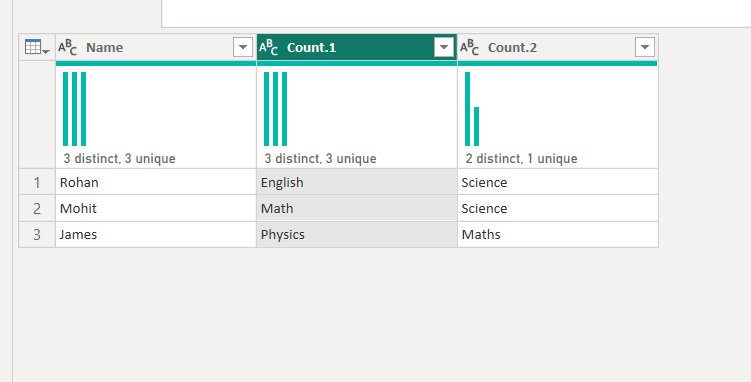Open the Count.1 column filter dropdown

(444, 47)
